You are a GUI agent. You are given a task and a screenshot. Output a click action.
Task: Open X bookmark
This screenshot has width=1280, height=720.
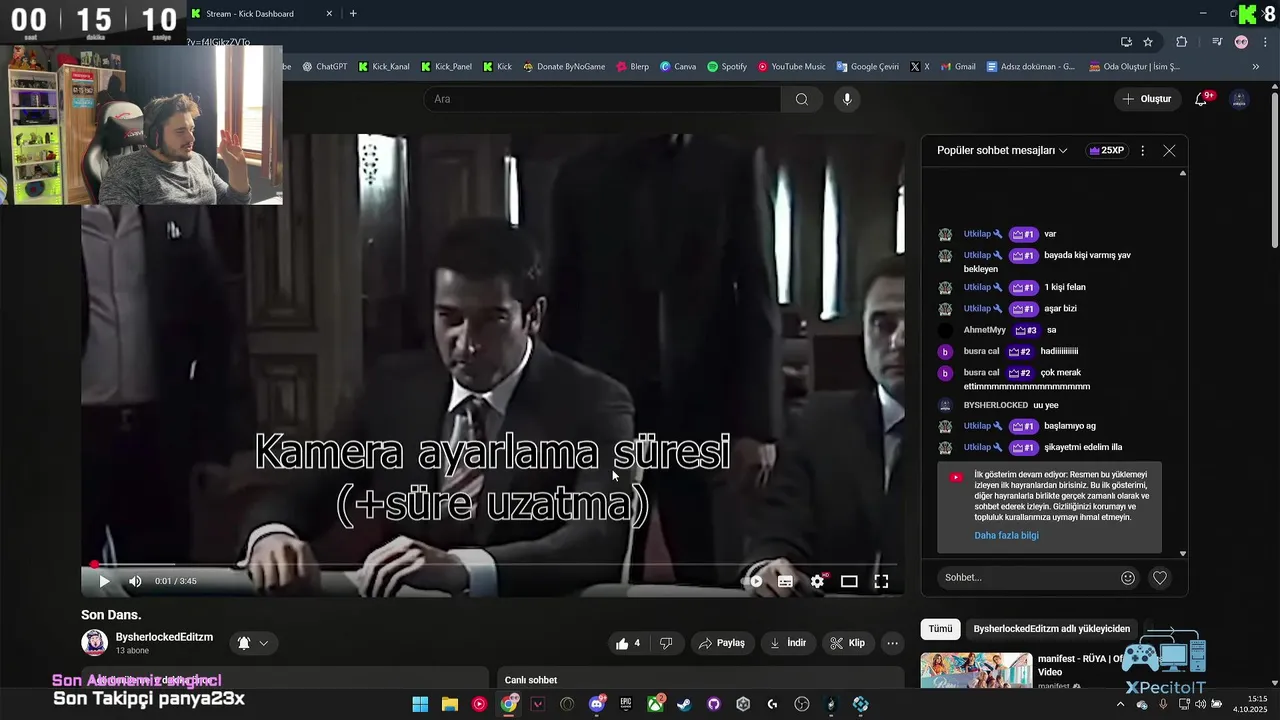pos(919,67)
